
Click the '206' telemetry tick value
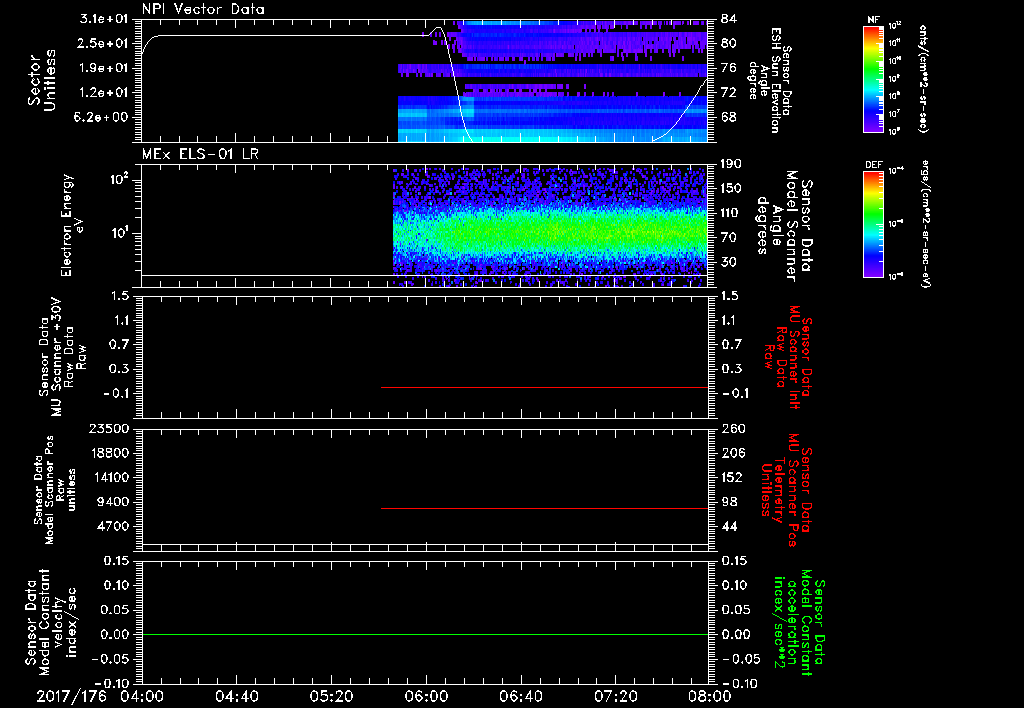click(x=733, y=453)
